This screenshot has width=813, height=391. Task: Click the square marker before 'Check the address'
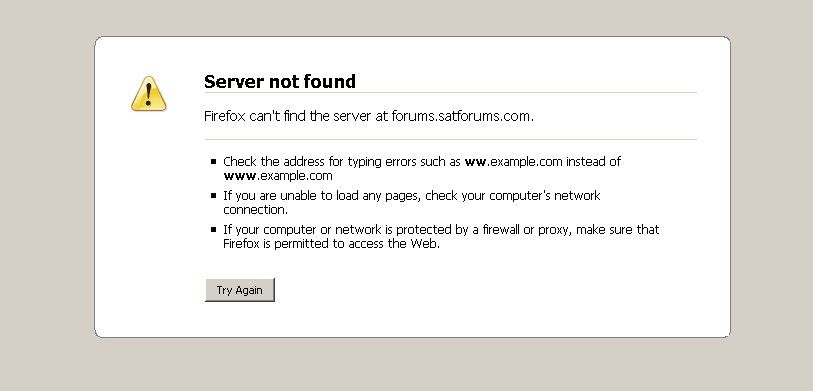(x=214, y=162)
